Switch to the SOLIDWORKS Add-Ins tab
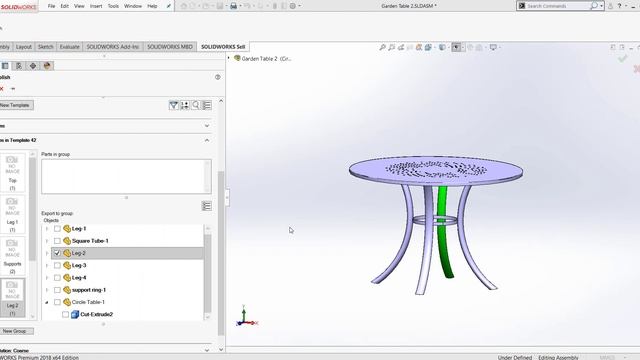 tap(113, 47)
